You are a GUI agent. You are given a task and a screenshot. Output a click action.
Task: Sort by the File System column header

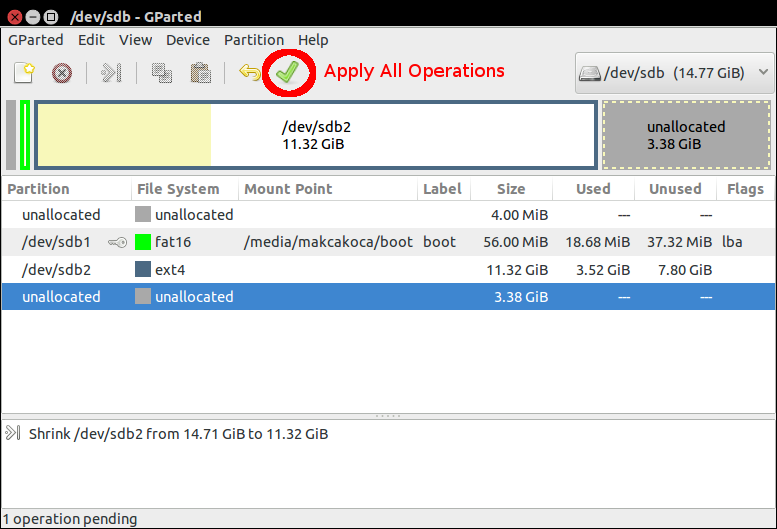point(178,189)
